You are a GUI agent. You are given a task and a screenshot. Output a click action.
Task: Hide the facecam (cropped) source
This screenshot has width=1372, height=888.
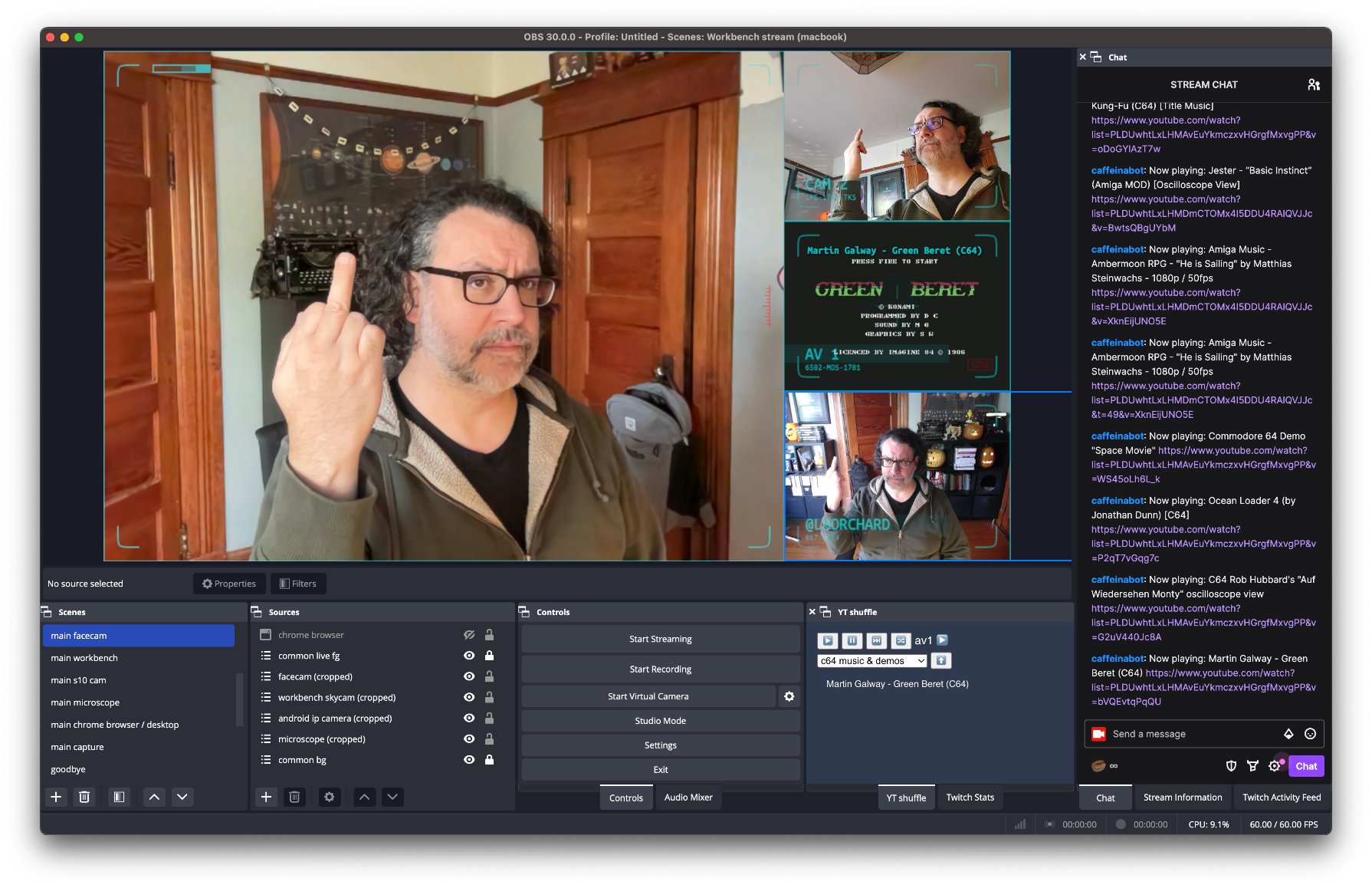coord(469,676)
